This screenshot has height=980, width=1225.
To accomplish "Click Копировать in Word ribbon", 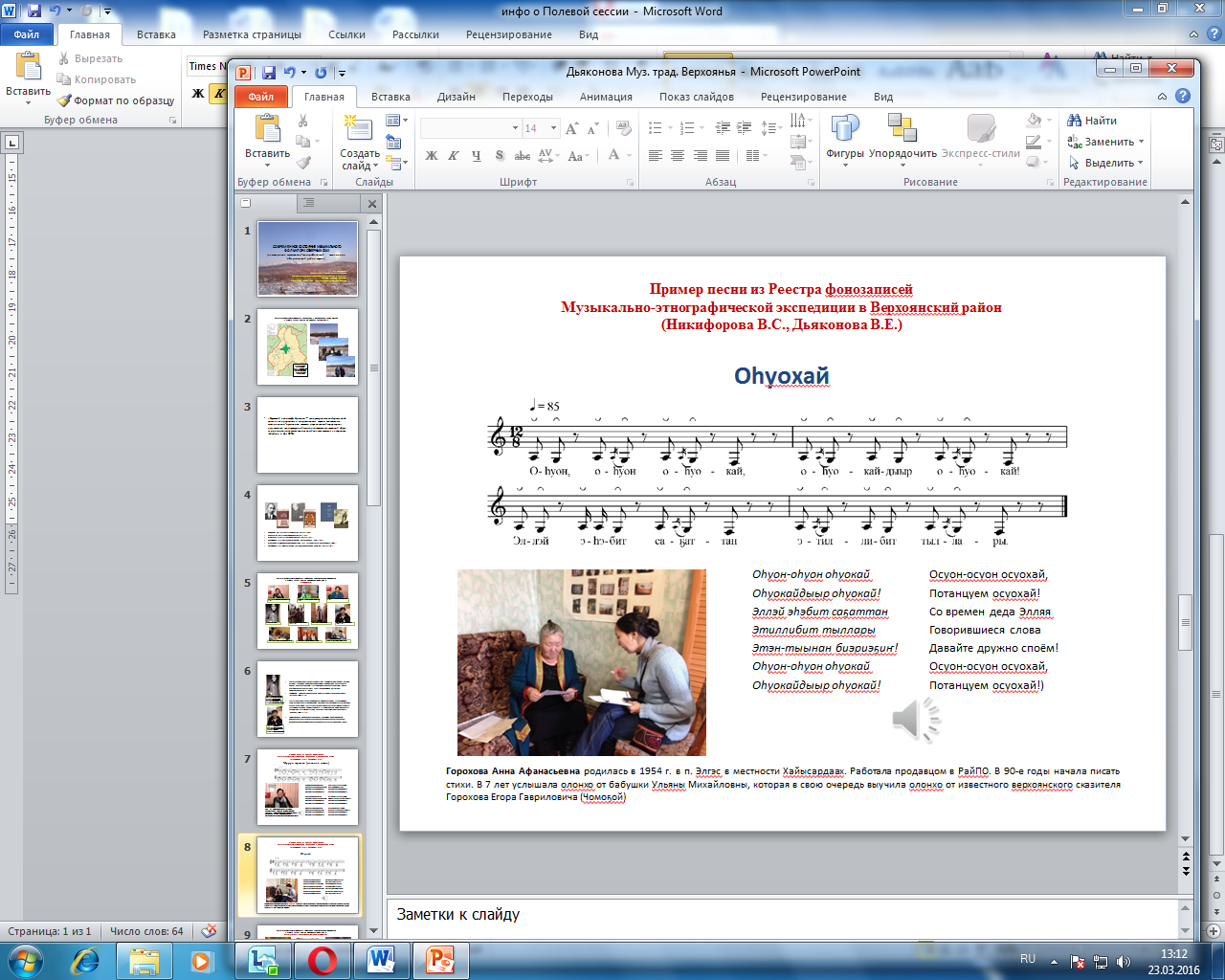I will pyautogui.click(x=97, y=79).
